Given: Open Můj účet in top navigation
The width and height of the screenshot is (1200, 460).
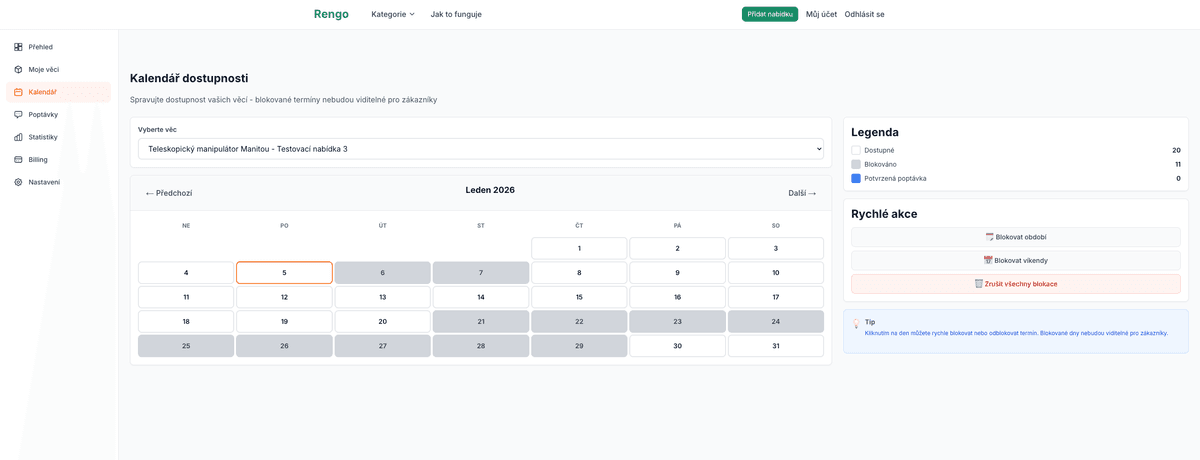Looking at the screenshot, I should (x=821, y=14).
